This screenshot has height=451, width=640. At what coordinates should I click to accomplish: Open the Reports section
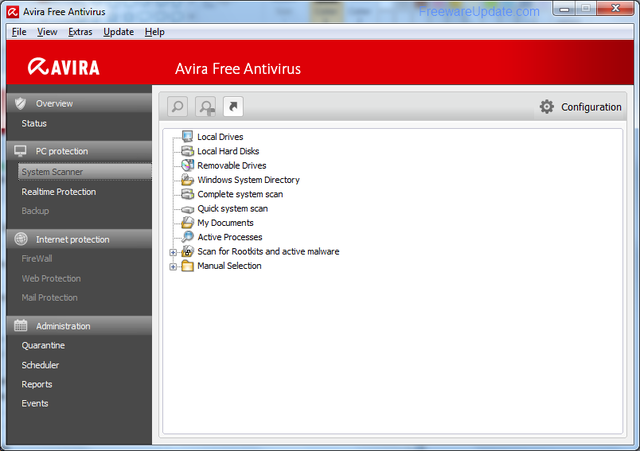[x=37, y=384]
